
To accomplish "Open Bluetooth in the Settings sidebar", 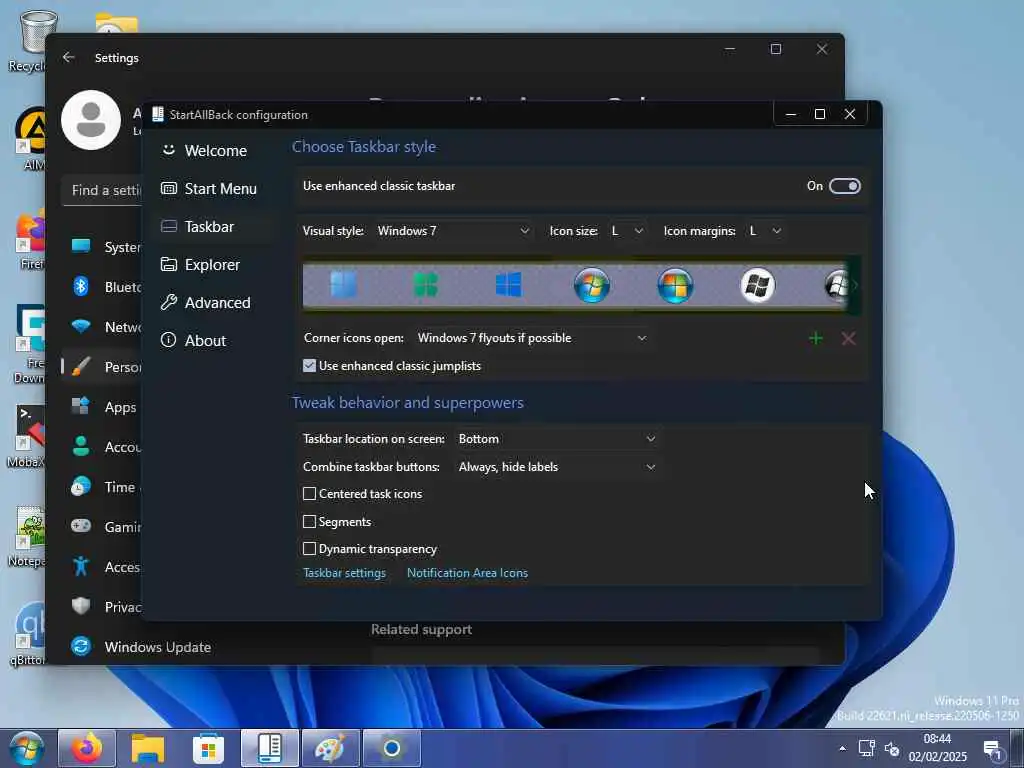I will (102, 287).
